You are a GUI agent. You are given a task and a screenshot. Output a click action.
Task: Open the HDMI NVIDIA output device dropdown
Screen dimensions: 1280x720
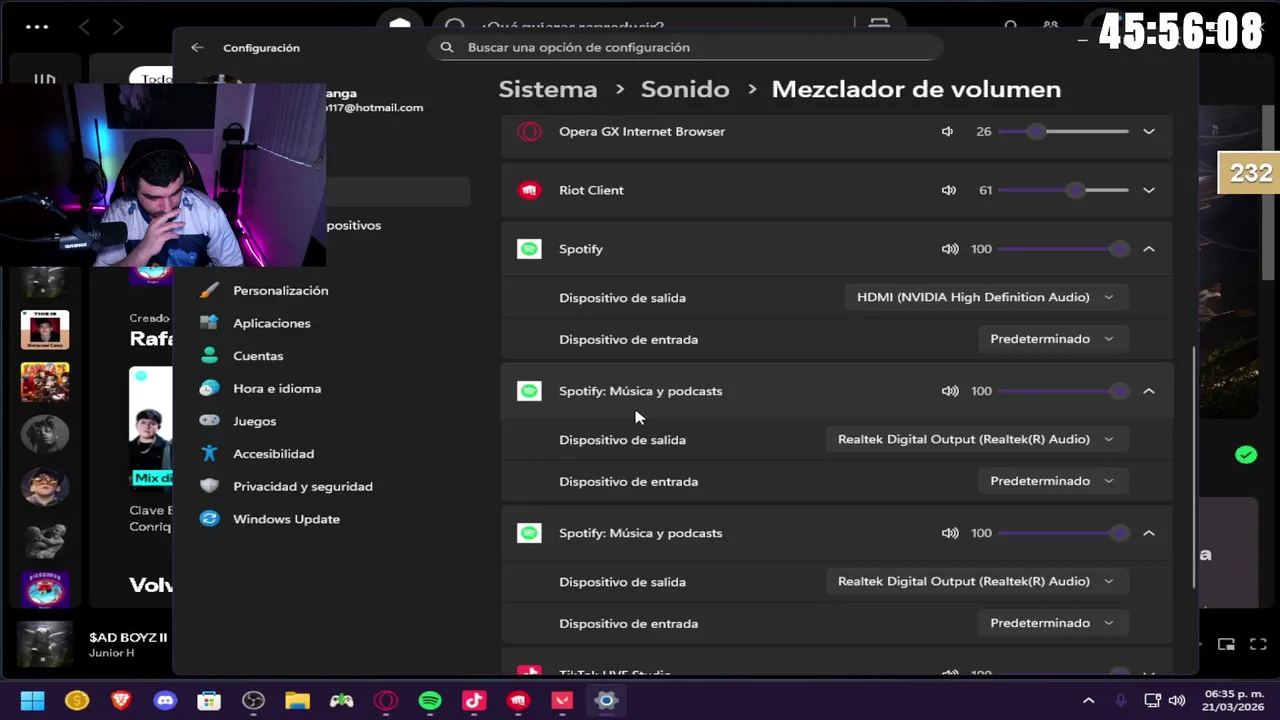pyautogui.click(x=986, y=297)
